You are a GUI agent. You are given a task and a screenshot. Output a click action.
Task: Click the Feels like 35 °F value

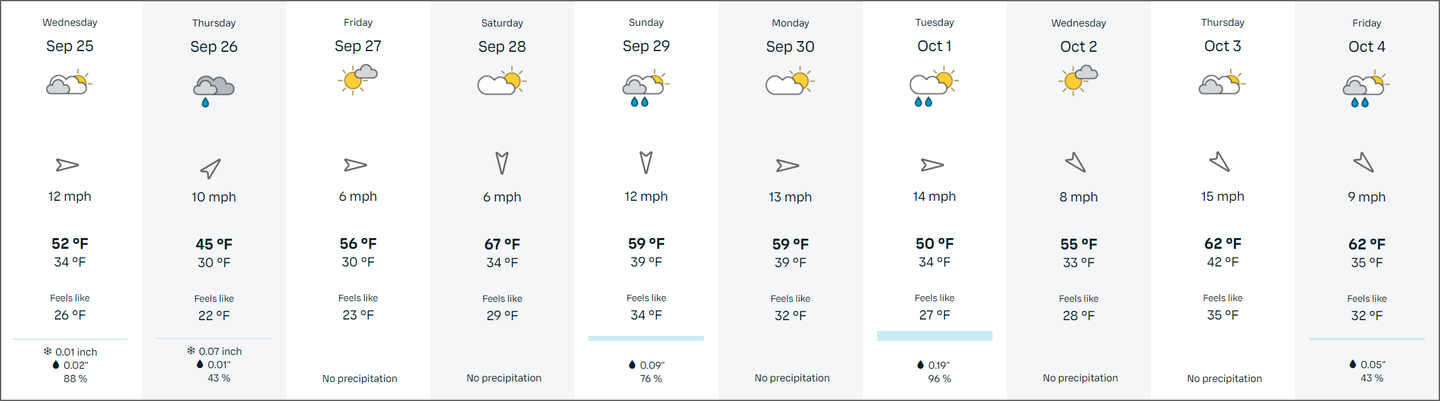click(x=1222, y=316)
